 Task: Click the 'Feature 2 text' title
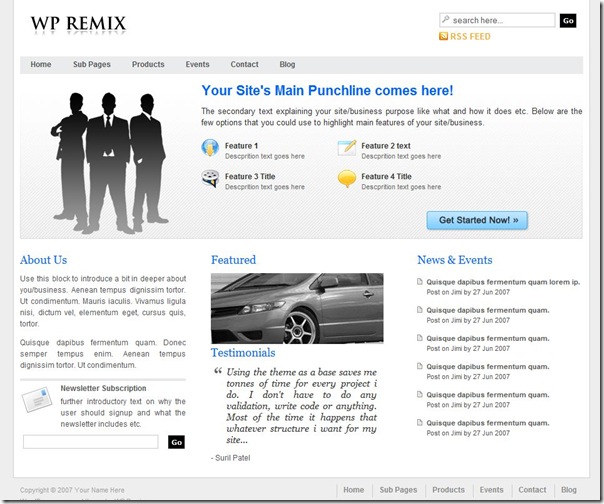(386, 146)
